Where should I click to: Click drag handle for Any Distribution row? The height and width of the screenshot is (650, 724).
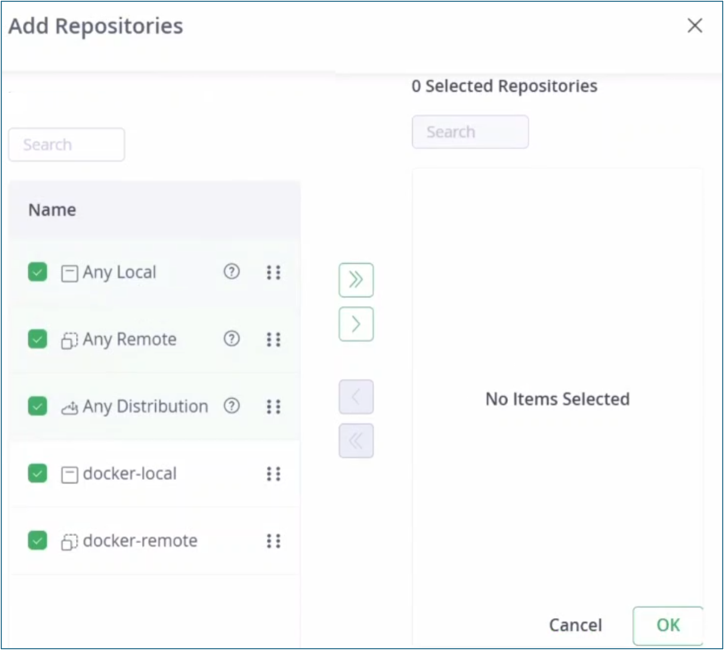[x=273, y=406]
